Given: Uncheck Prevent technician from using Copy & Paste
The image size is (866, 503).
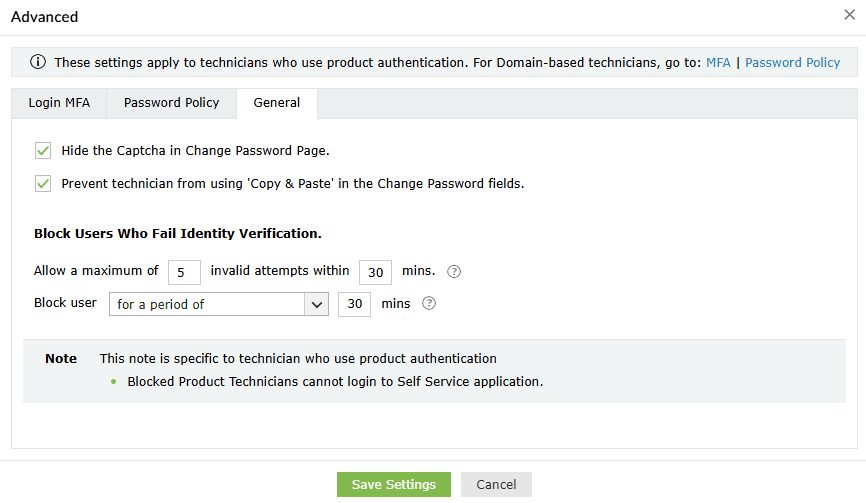Looking at the screenshot, I should (x=43, y=183).
